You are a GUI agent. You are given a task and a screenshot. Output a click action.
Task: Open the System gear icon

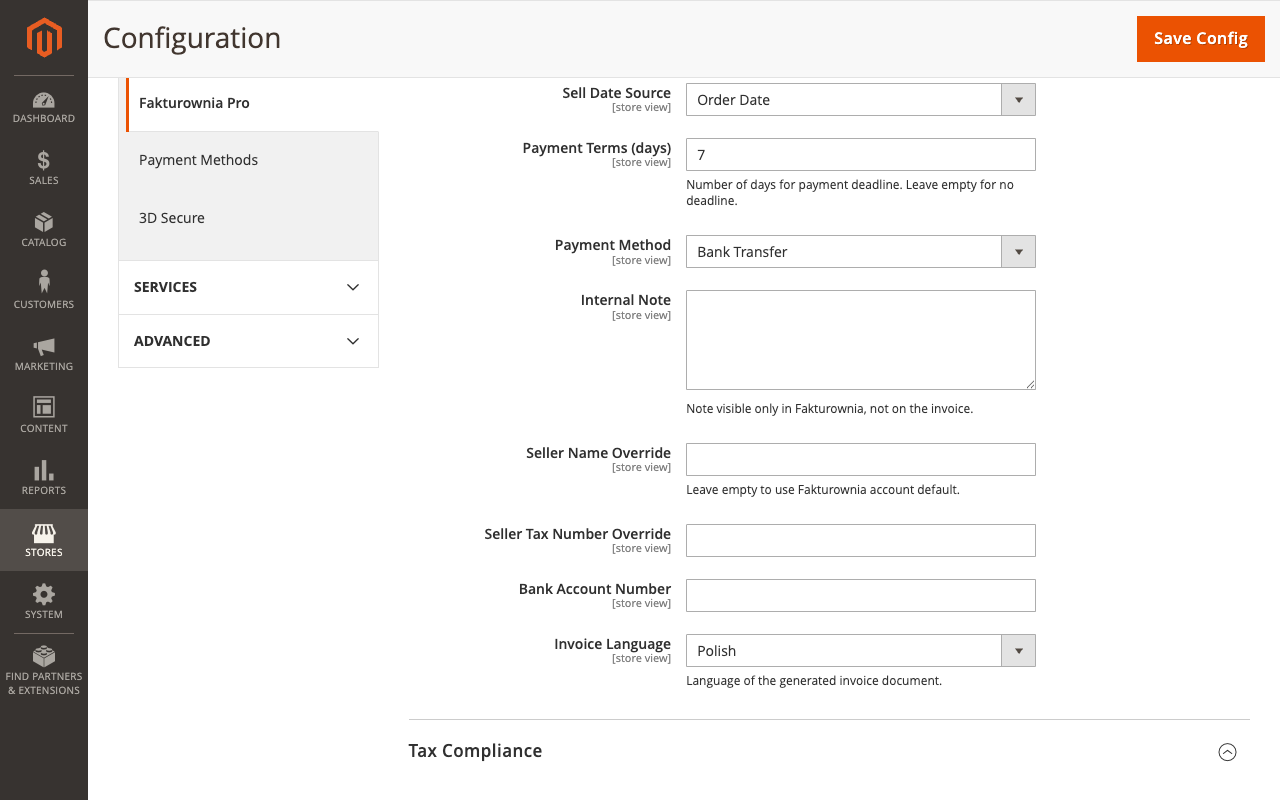pyautogui.click(x=43, y=603)
